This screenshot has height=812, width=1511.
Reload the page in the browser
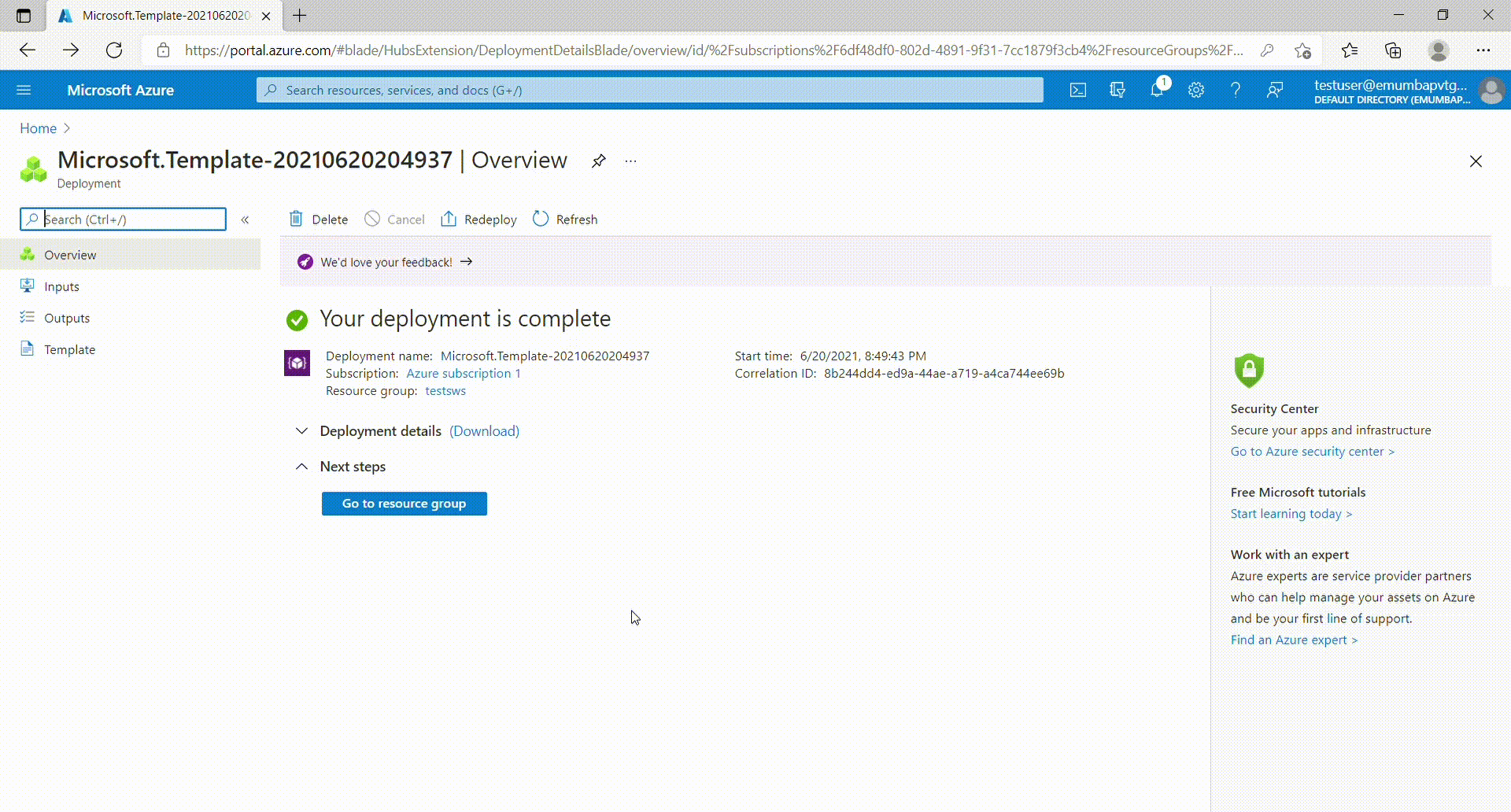click(x=114, y=50)
